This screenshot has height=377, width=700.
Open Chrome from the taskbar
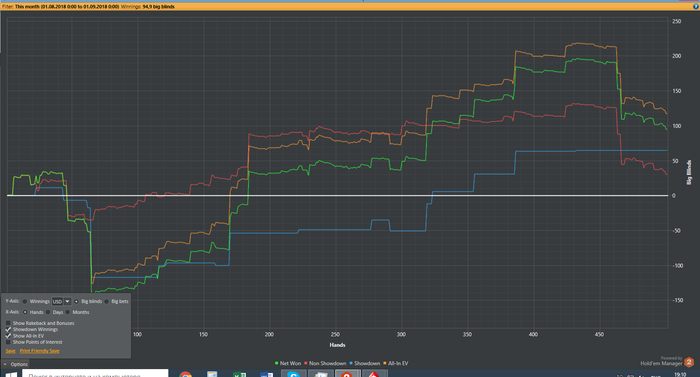pyautogui.click(x=186, y=374)
